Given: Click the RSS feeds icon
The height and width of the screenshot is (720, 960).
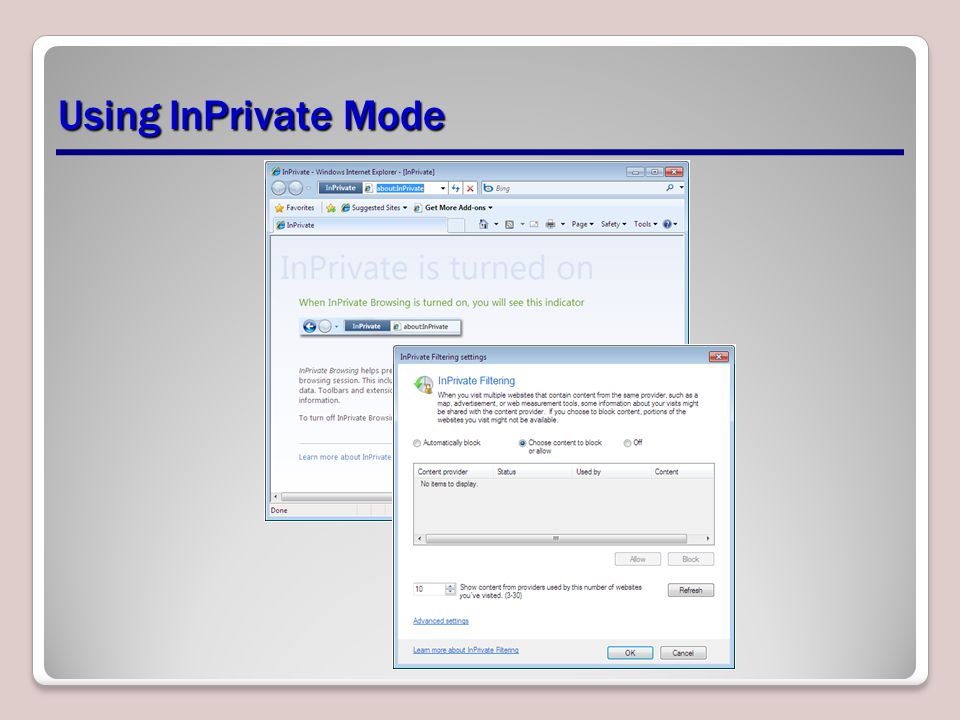Looking at the screenshot, I should pos(509,225).
